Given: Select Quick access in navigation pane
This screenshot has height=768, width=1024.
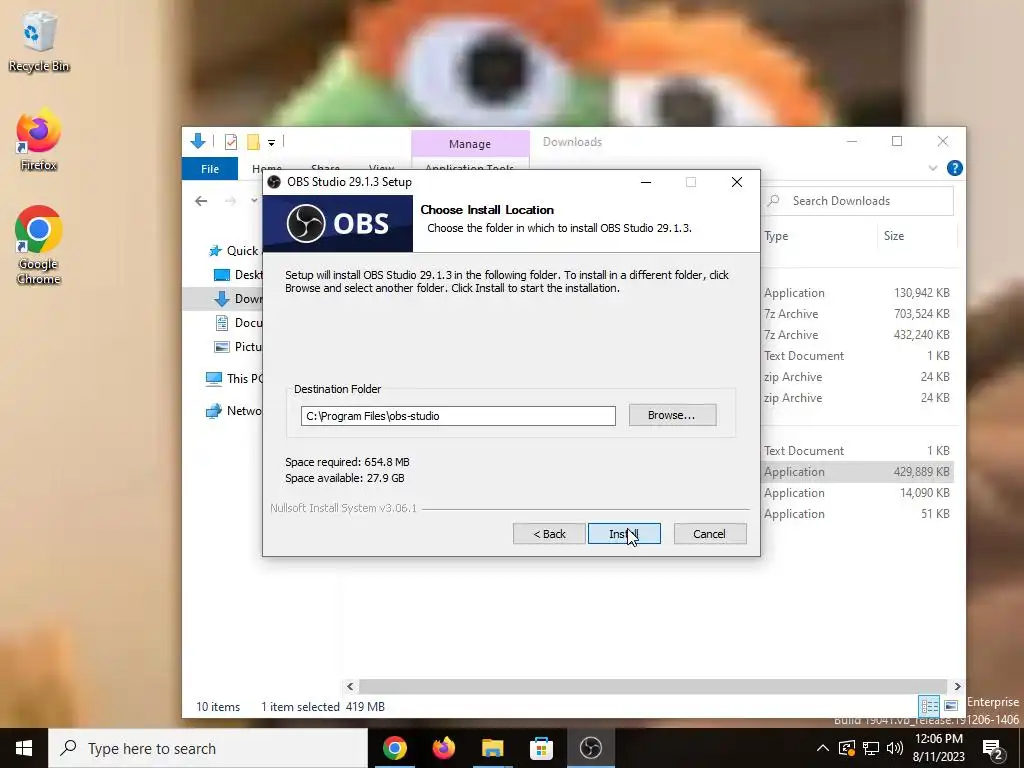Looking at the screenshot, I should tap(234, 251).
